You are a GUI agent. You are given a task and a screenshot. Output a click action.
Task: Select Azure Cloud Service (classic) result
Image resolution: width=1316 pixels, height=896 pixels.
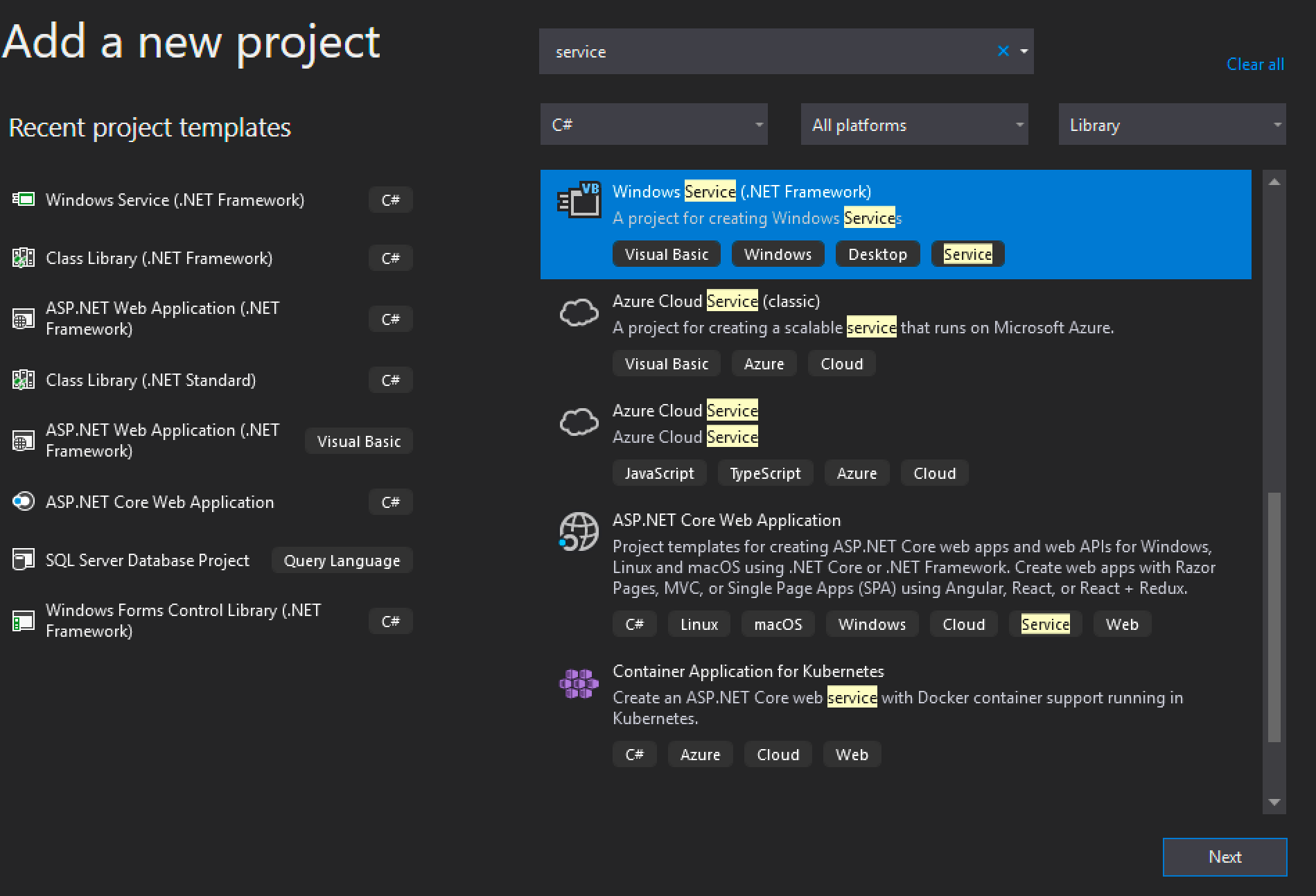coord(895,334)
